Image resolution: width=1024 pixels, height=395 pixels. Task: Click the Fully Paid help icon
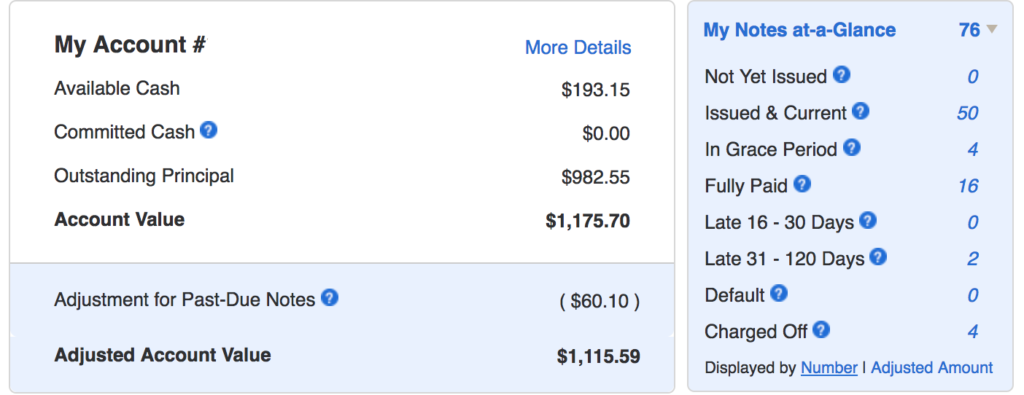(x=802, y=184)
